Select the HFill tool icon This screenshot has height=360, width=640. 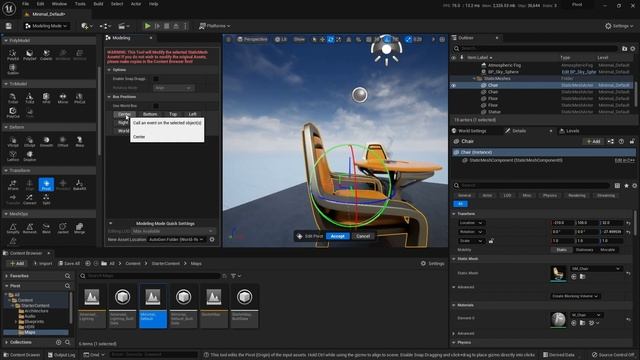(x=46, y=98)
